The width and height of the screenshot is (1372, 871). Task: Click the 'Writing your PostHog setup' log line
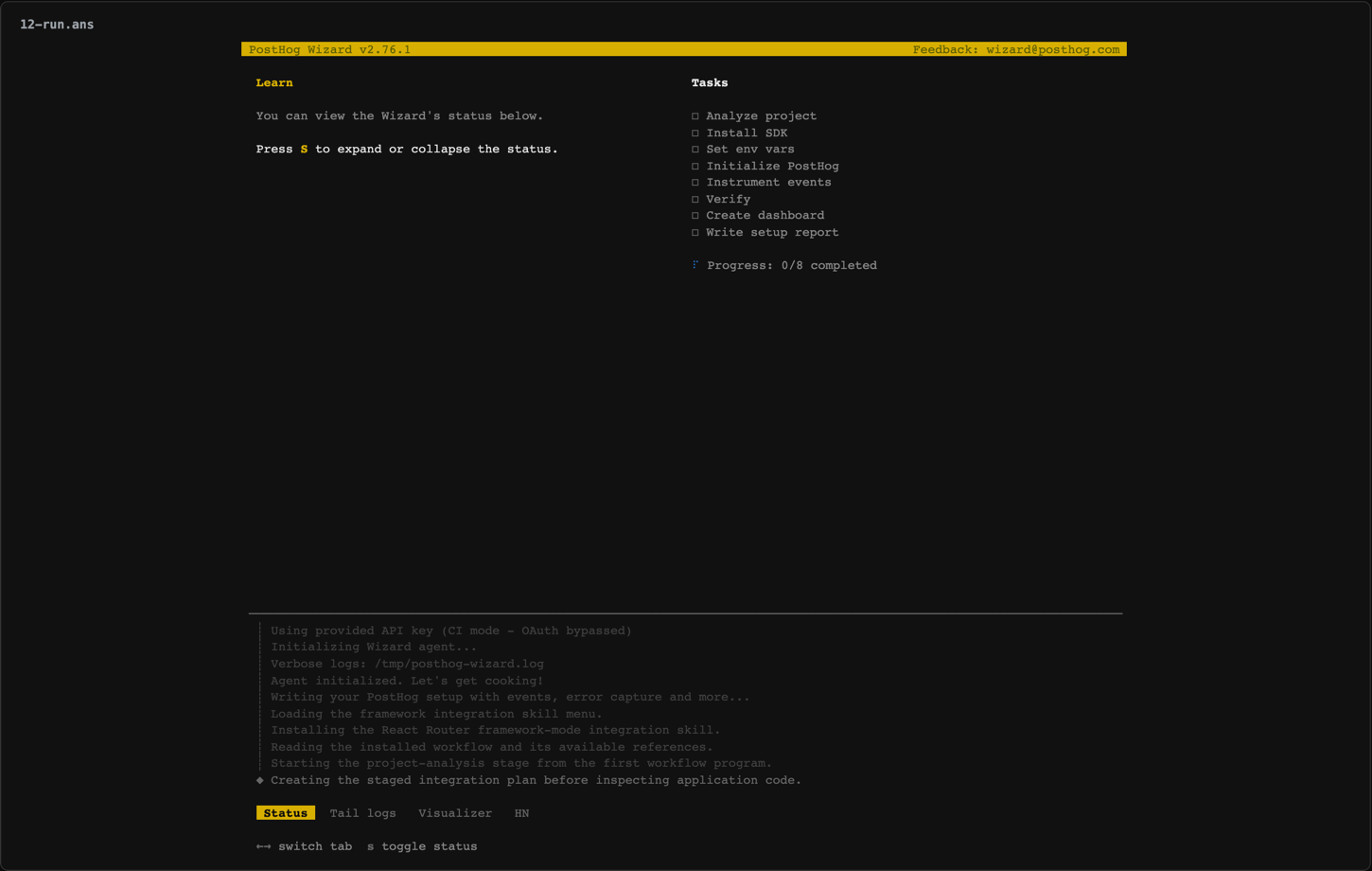point(510,697)
